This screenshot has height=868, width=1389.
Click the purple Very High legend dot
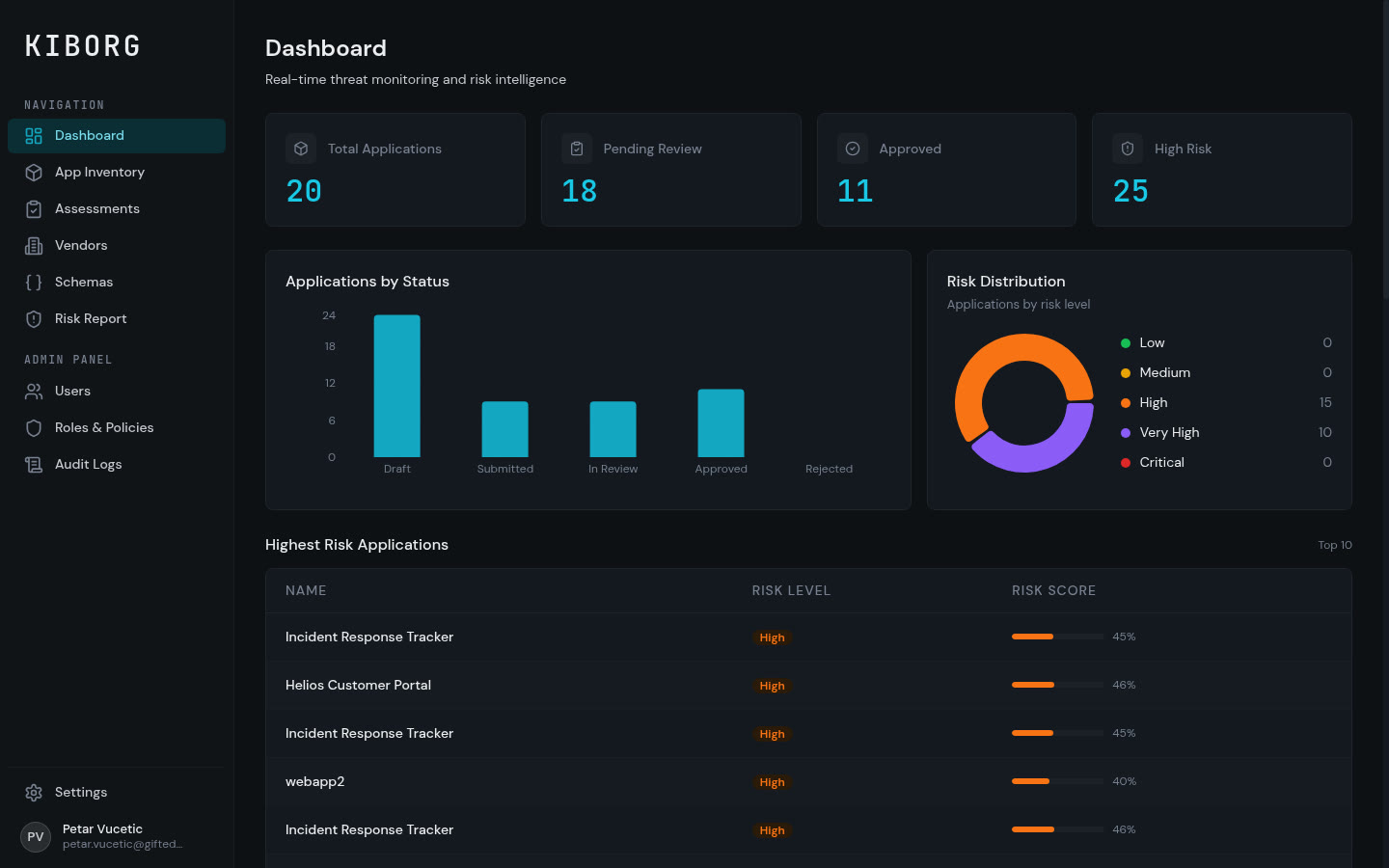pos(1126,433)
